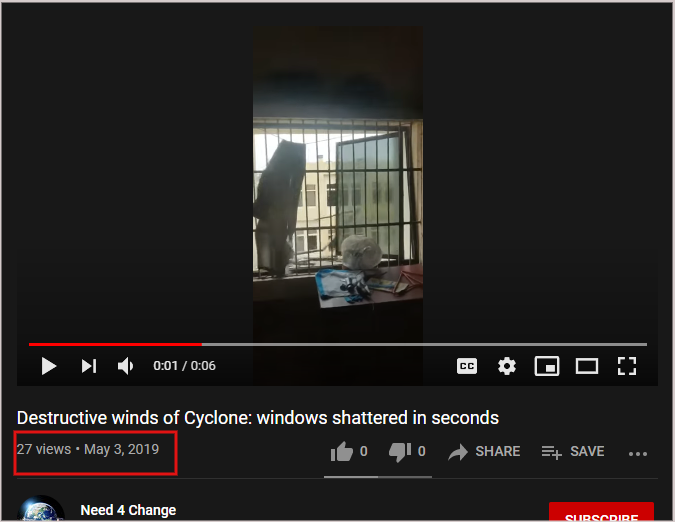Click the share arrow icon
Viewport: 675px width, 522px height.
point(458,452)
